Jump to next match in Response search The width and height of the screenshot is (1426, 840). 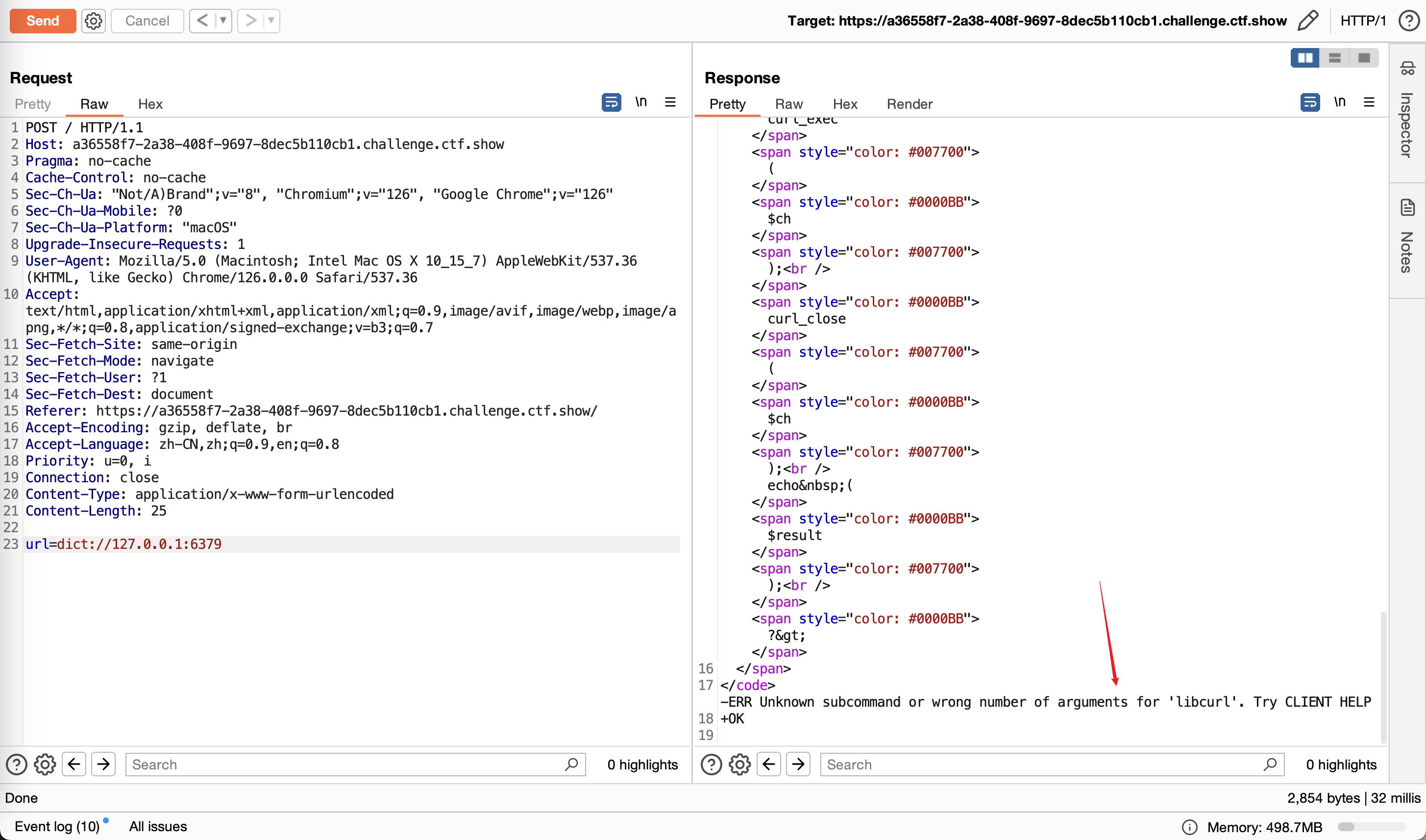[x=798, y=765]
